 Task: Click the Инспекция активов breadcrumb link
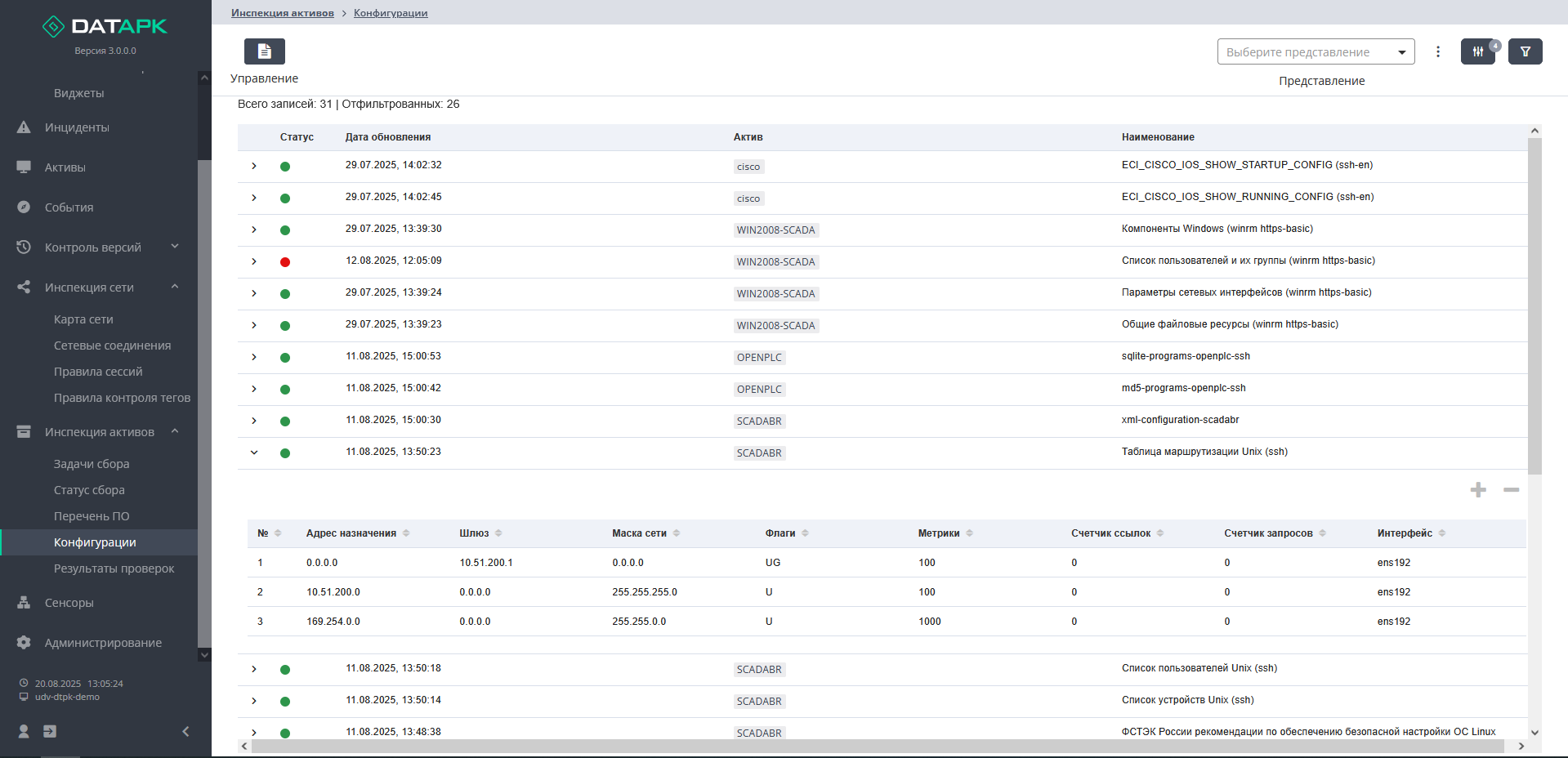tap(283, 13)
